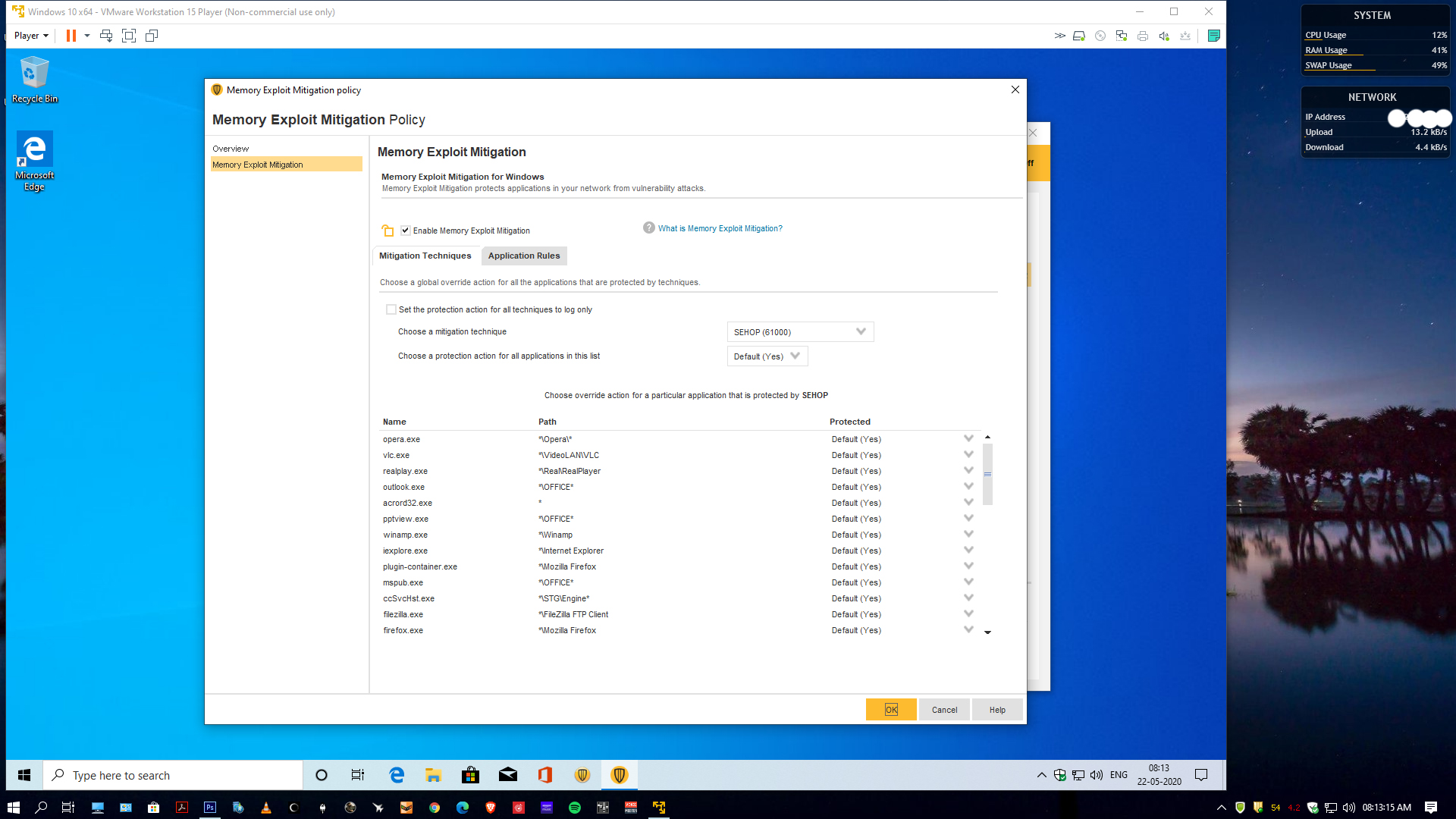Switch to the Application Rules tab
1456x819 pixels.
tap(524, 256)
